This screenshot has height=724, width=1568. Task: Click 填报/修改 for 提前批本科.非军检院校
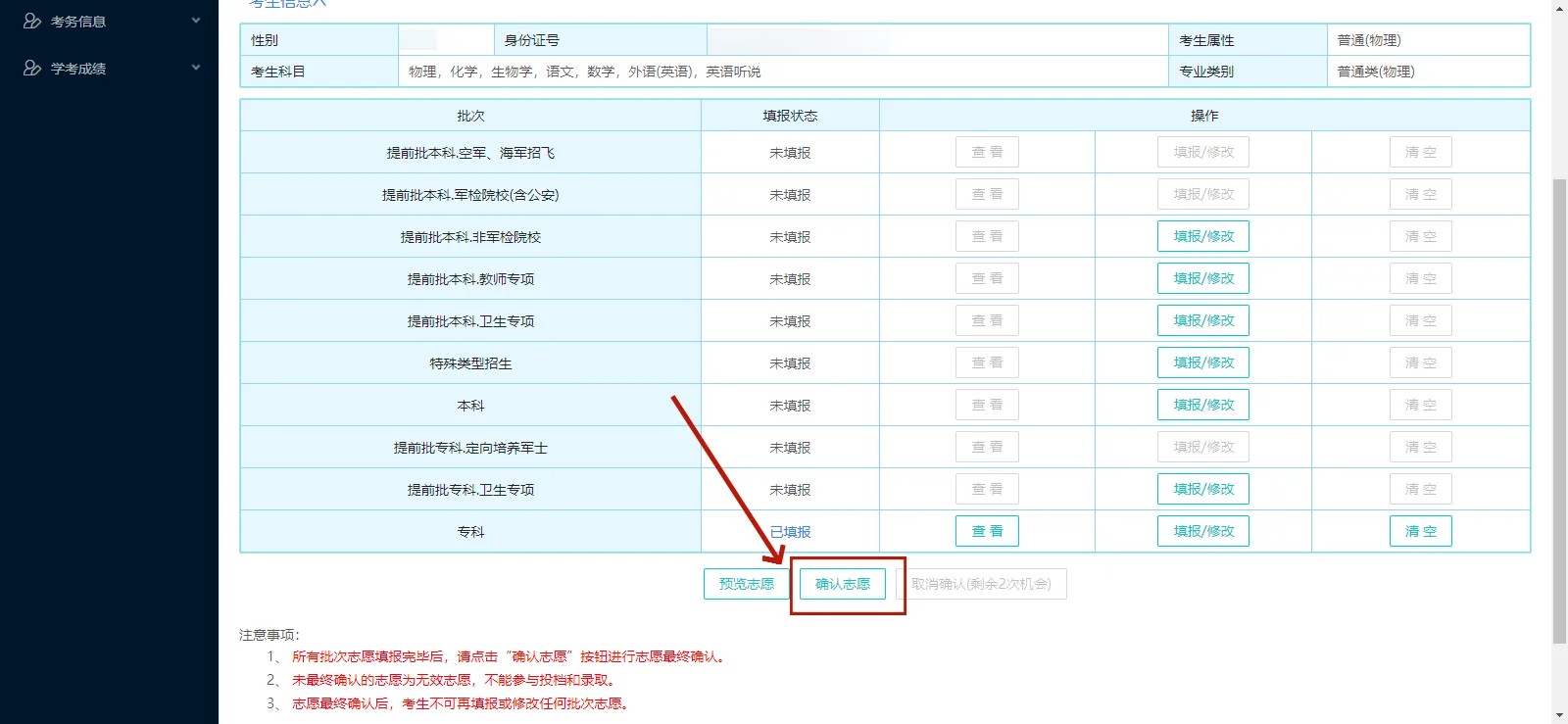click(x=1203, y=236)
